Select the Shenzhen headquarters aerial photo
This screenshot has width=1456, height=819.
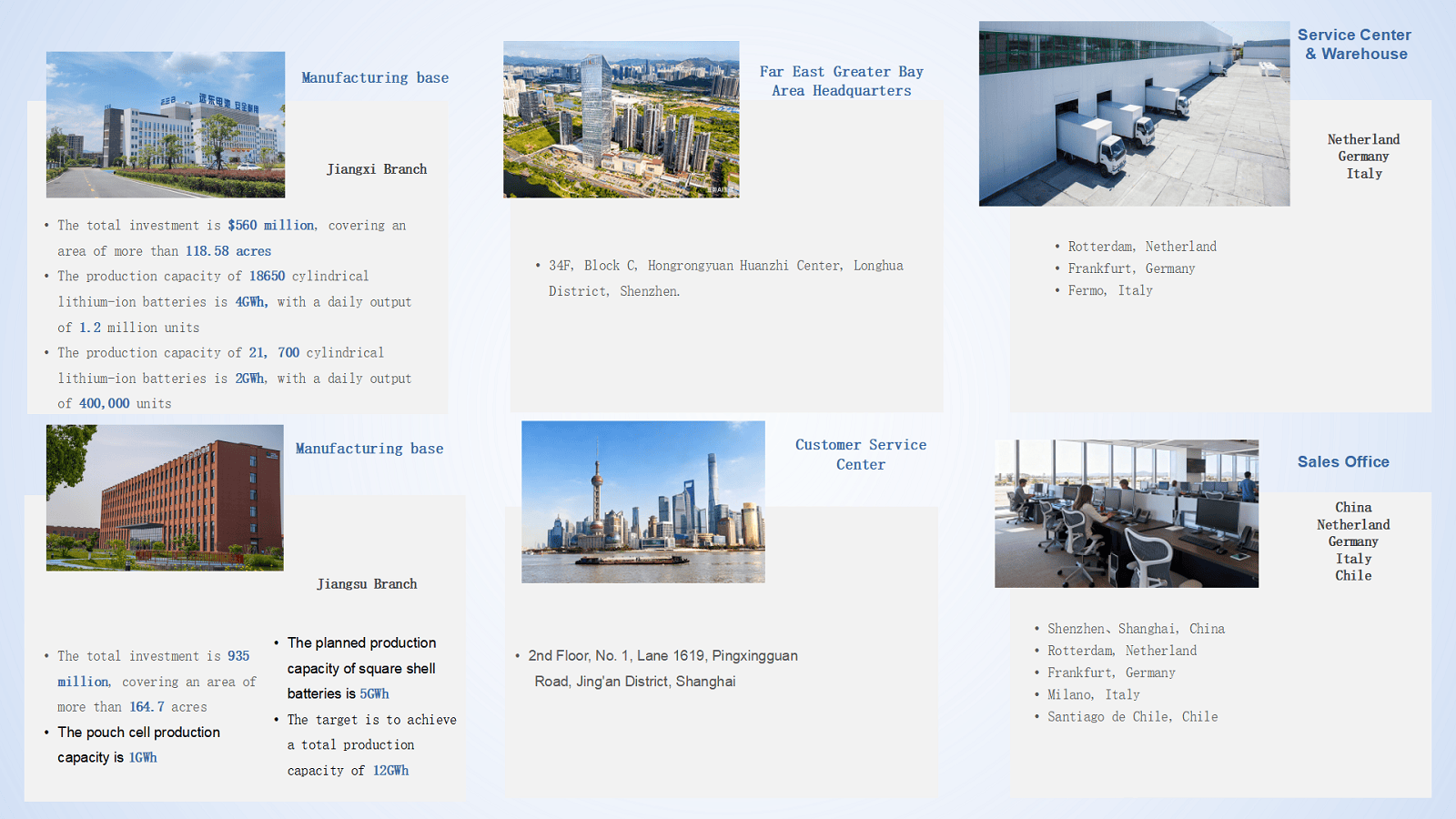click(x=621, y=119)
